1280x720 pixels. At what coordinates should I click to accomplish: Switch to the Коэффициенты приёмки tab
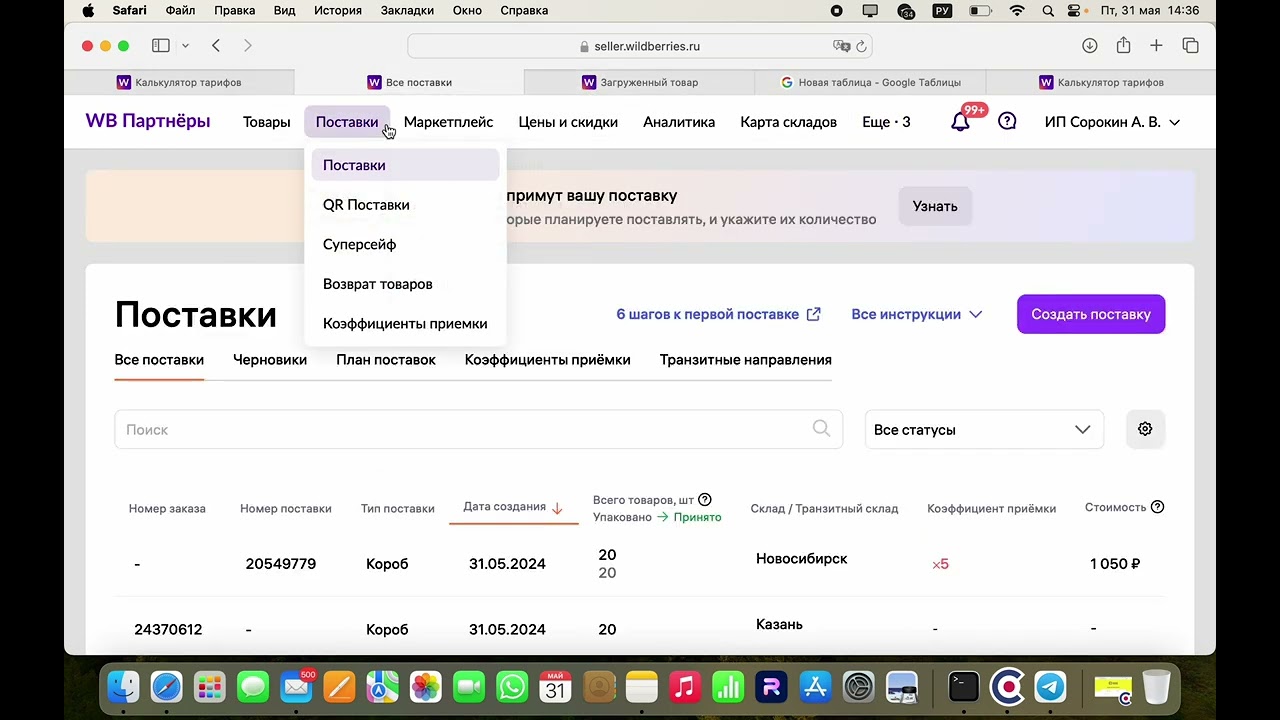(548, 360)
